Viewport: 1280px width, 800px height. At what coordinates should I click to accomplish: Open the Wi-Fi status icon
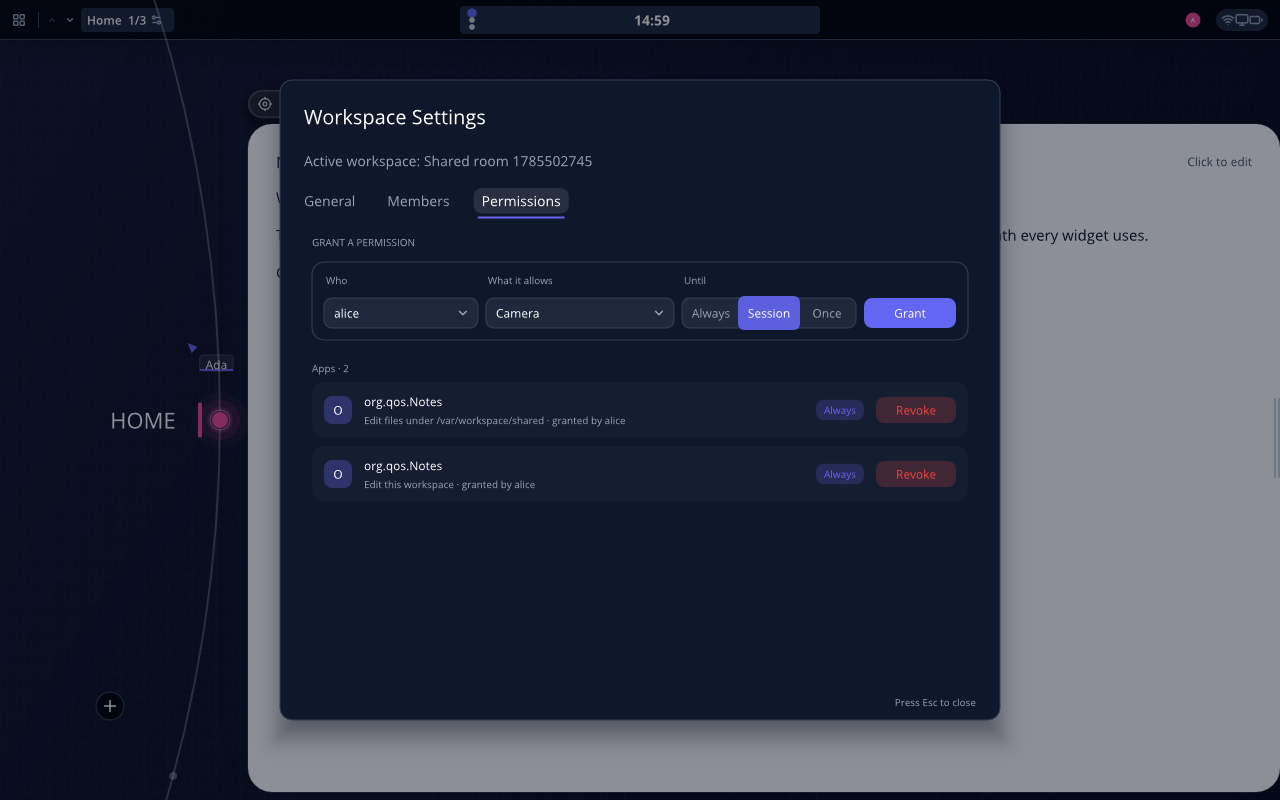point(1227,20)
